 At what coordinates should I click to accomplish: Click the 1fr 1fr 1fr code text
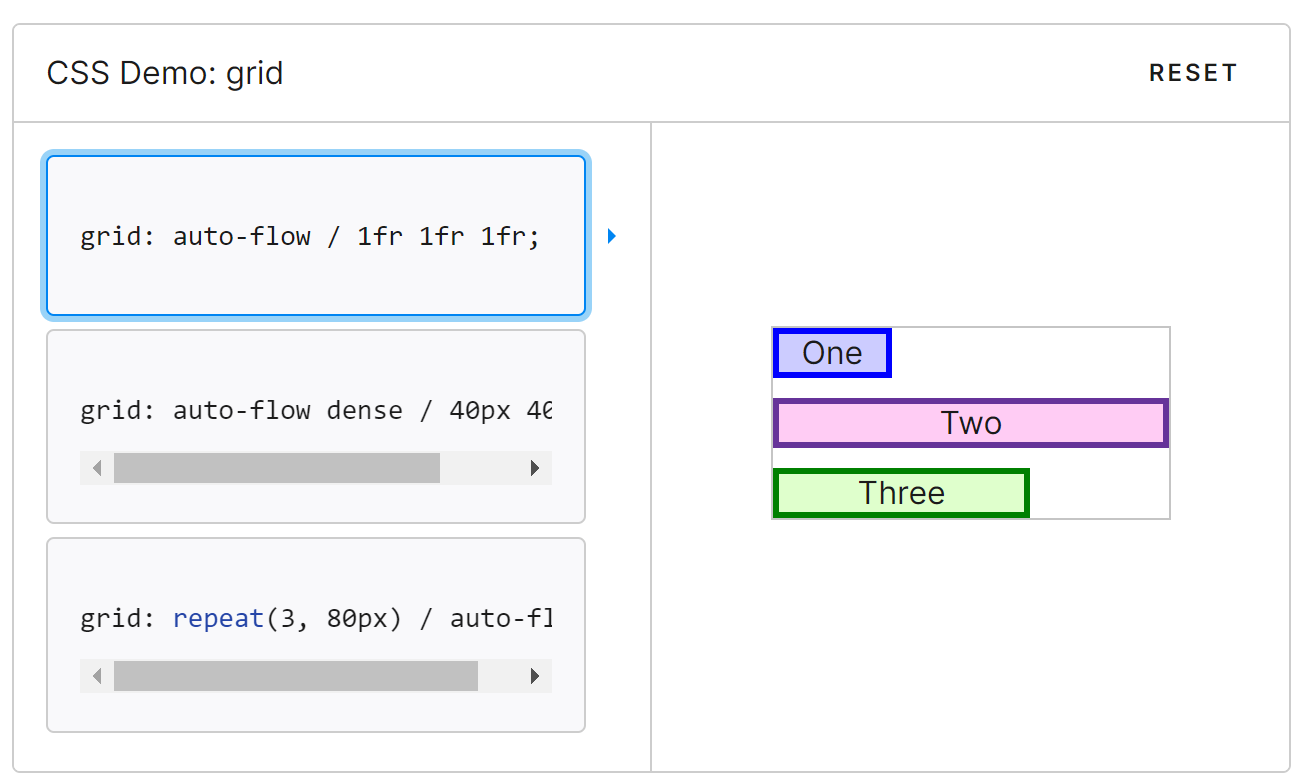pos(448,236)
